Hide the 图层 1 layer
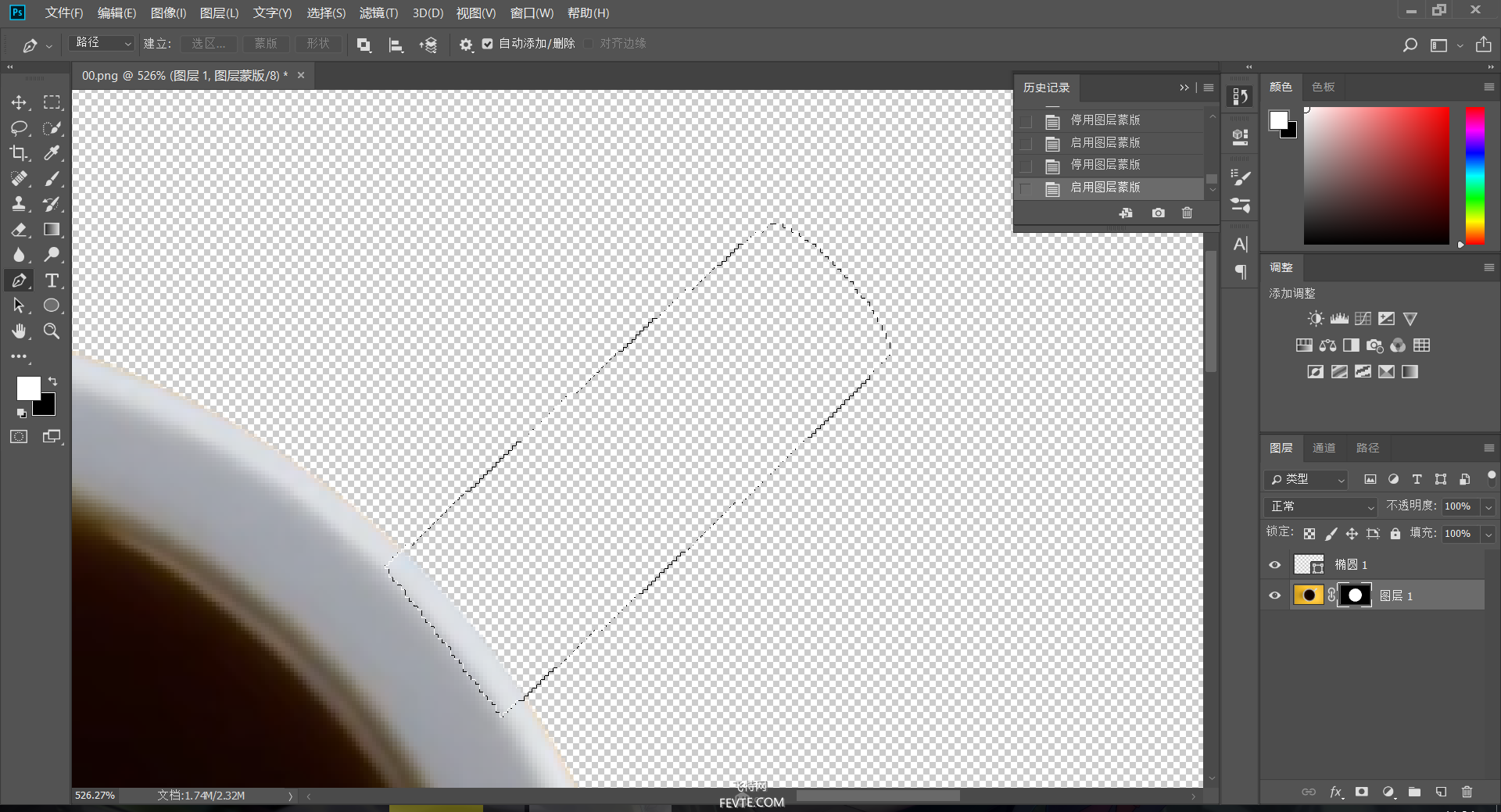Viewport: 1501px width, 812px height. 1275,596
